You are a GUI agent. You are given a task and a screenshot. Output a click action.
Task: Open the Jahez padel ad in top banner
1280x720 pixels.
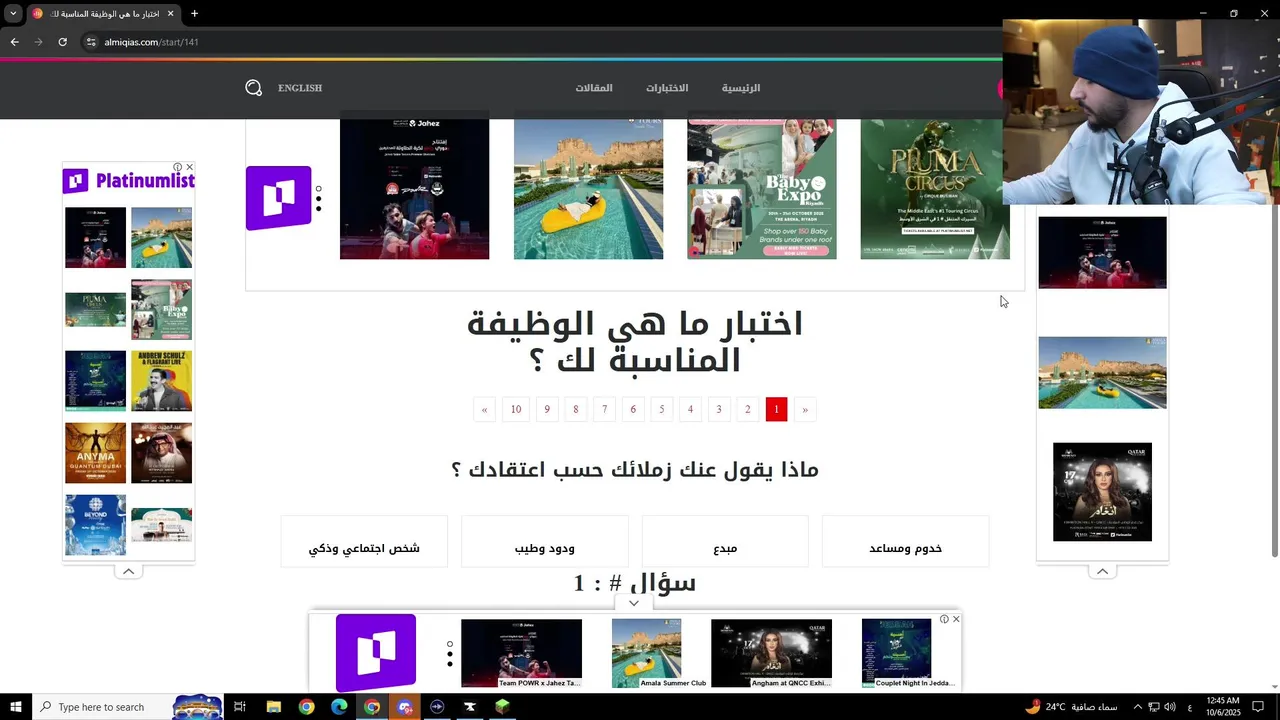coord(414,189)
